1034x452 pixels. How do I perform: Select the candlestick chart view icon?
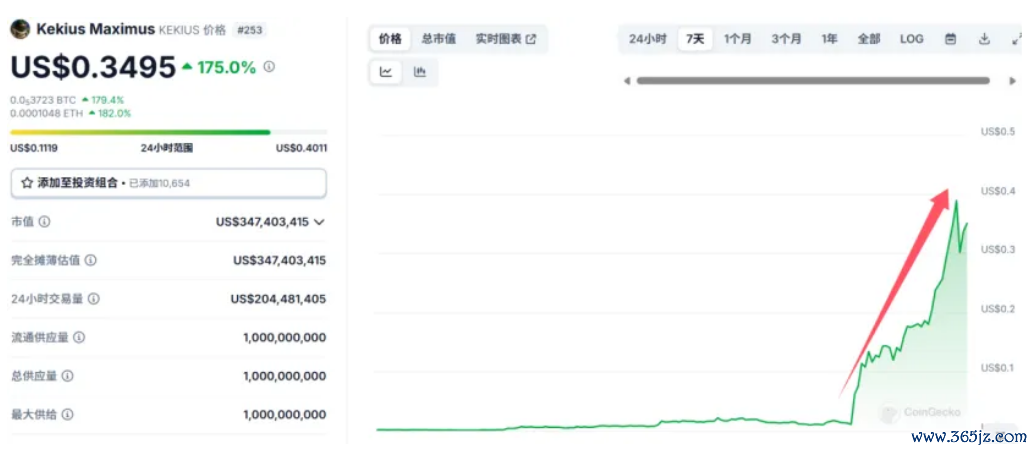pyautogui.click(x=419, y=73)
